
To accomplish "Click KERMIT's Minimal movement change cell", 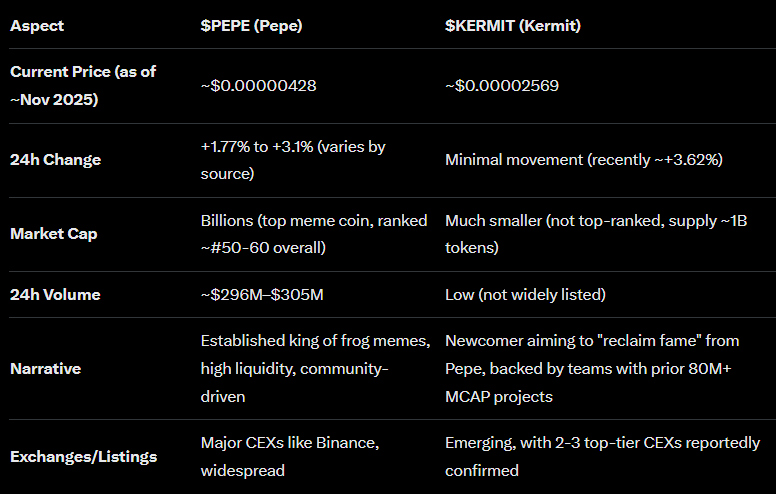I will coord(584,160).
